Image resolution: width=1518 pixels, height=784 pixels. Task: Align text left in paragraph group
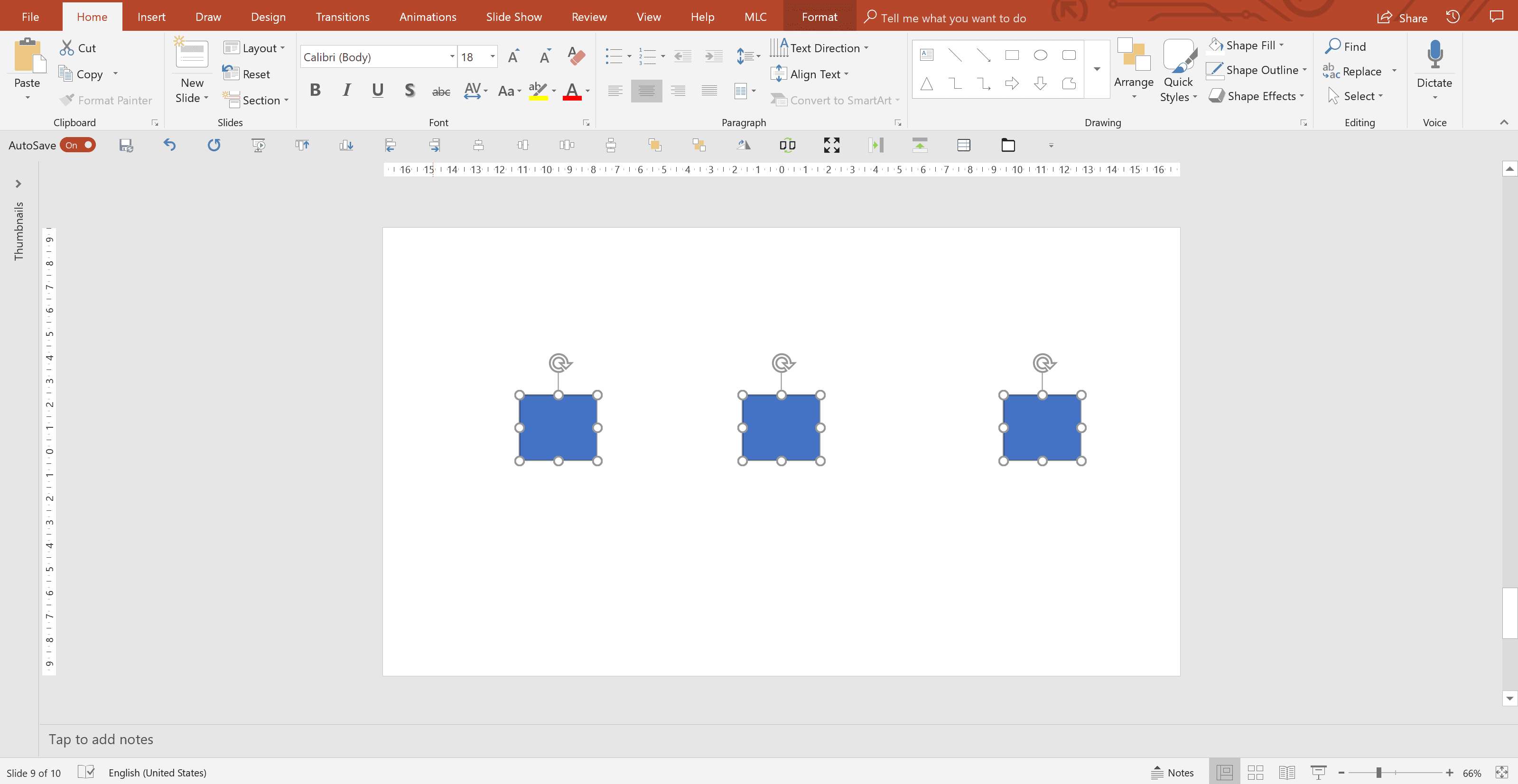(615, 91)
